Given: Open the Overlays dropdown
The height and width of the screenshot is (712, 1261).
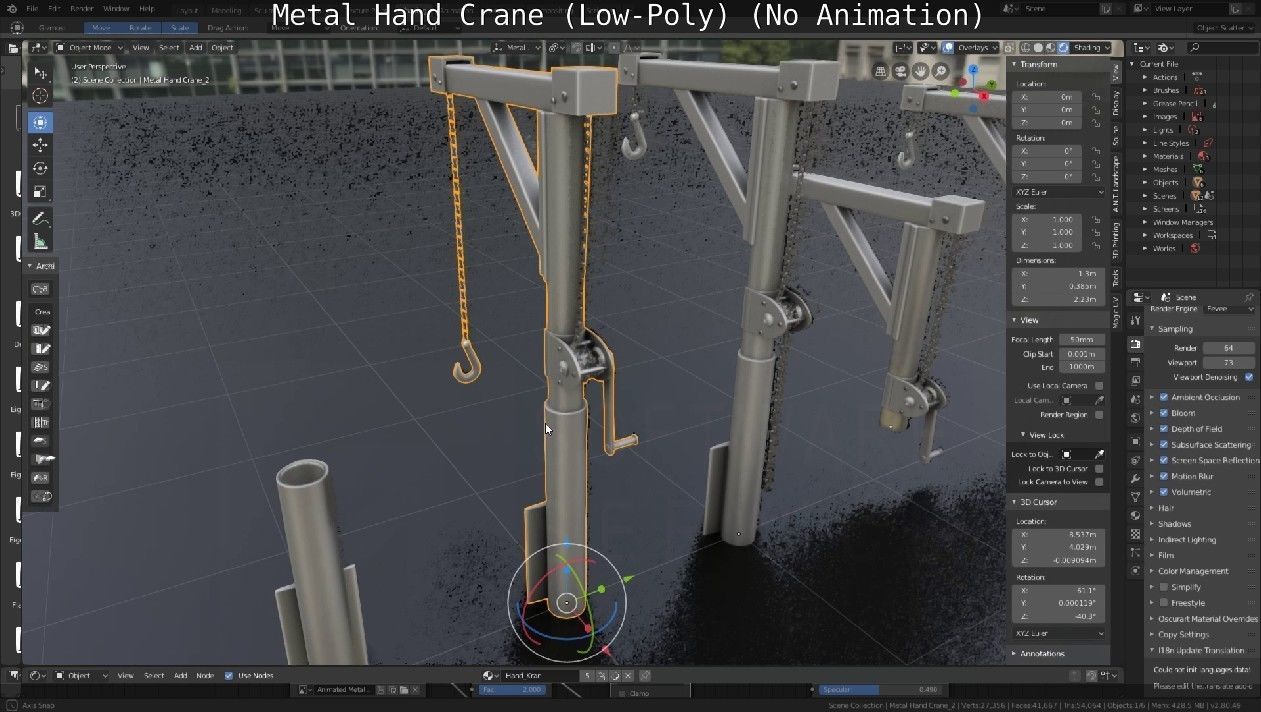Looking at the screenshot, I should tap(978, 47).
